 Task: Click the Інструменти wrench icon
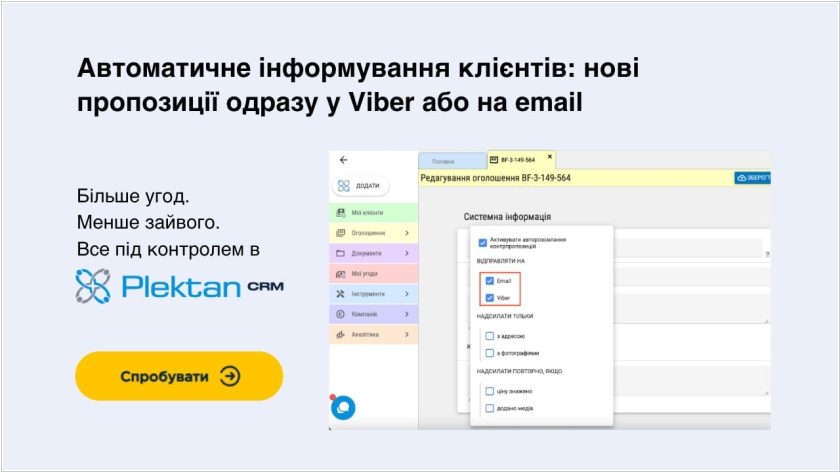click(340, 294)
